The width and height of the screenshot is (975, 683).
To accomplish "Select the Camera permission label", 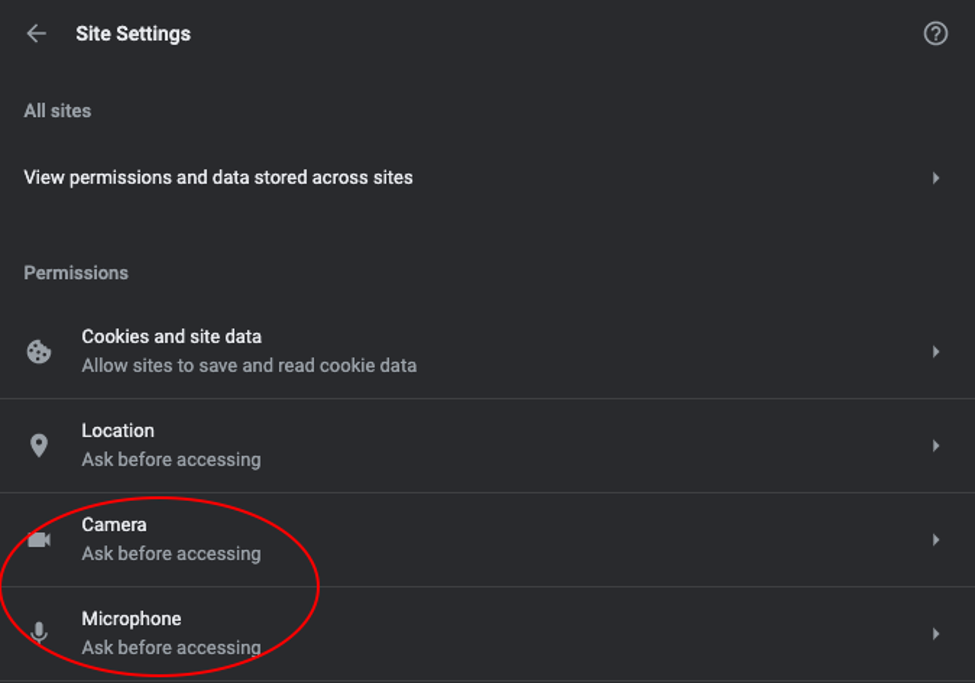I will click(x=114, y=525).
